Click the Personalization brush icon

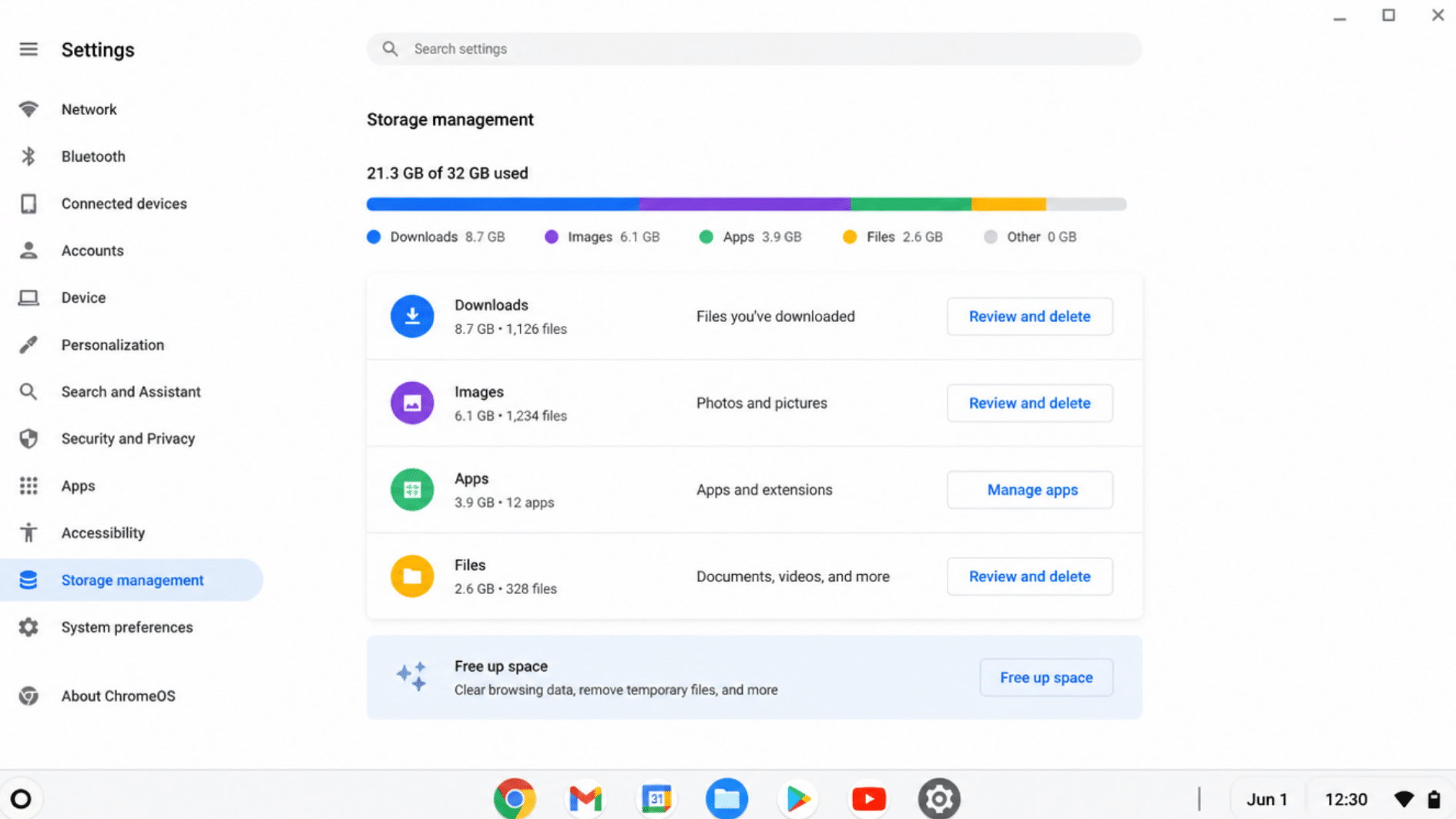(29, 344)
